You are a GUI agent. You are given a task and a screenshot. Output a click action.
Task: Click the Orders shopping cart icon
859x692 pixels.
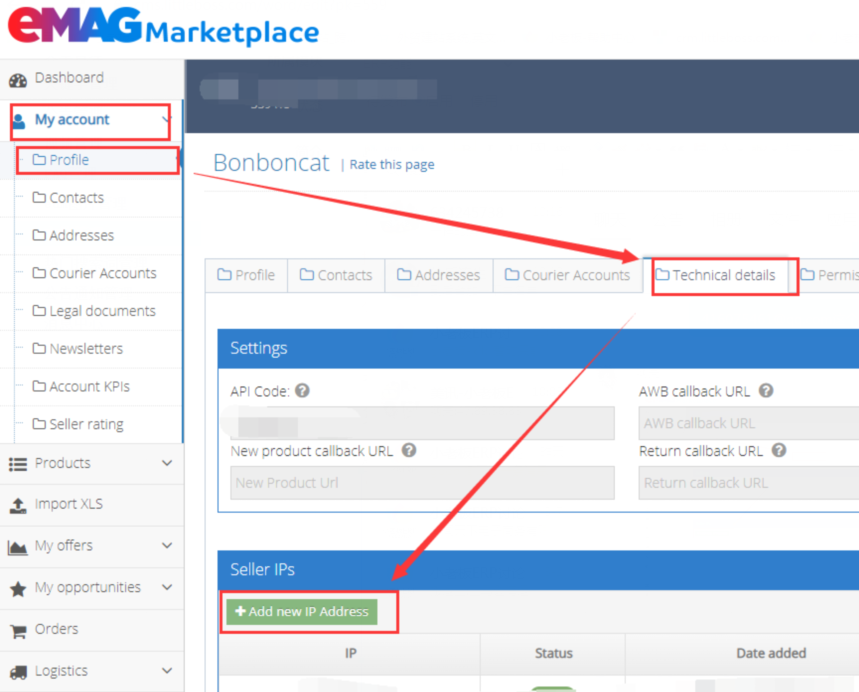(x=18, y=630)
